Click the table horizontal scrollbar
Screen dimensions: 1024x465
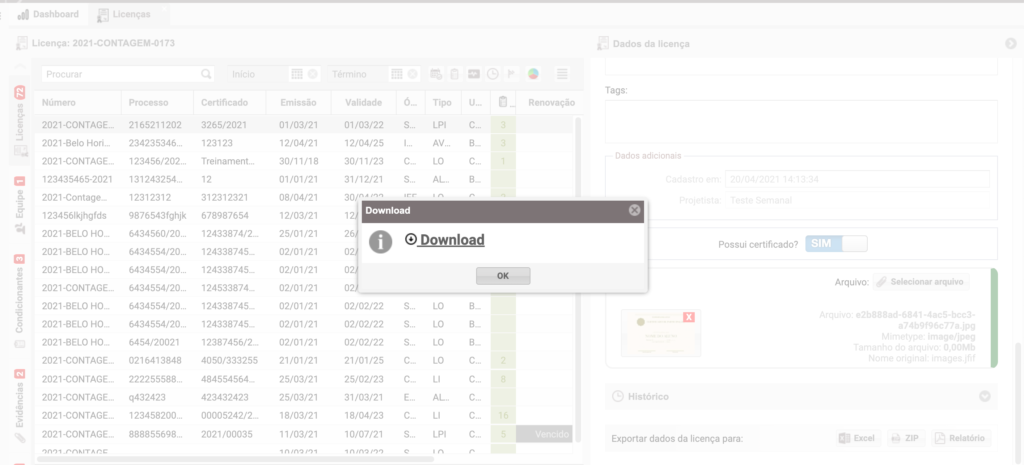tap(235, 458)
